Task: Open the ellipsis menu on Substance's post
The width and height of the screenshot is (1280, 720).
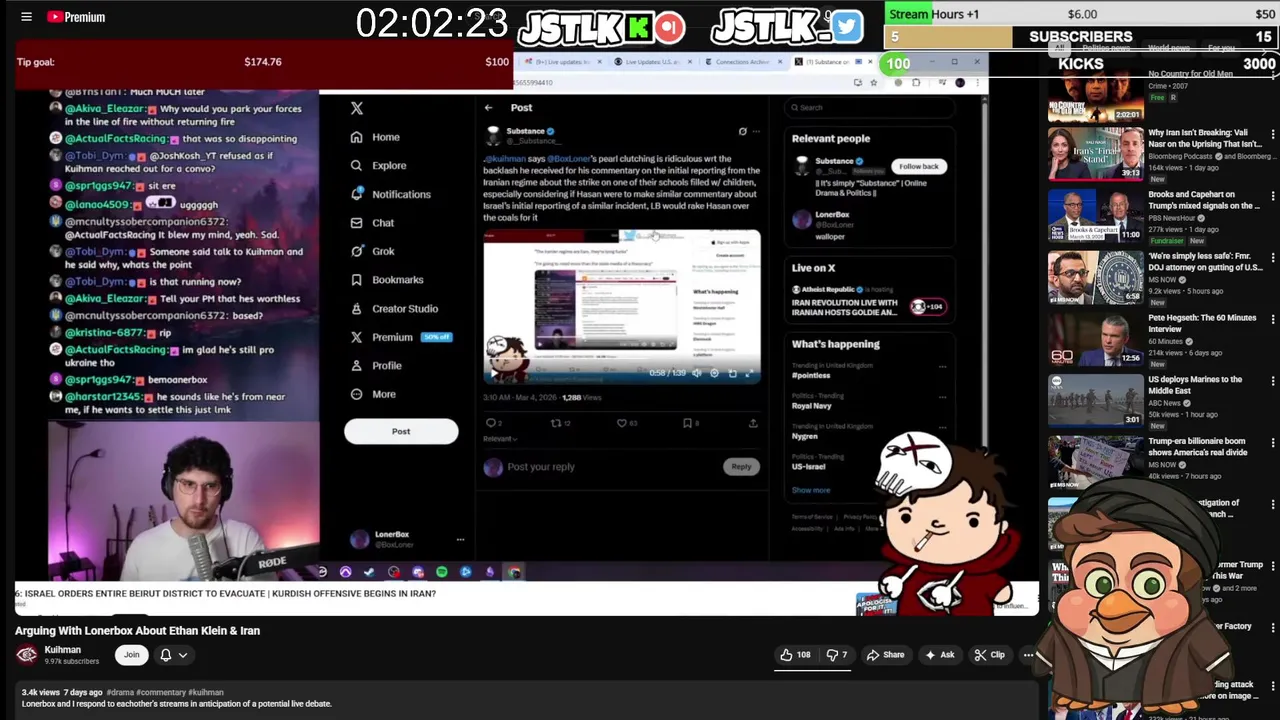Action: coord(756,131)
